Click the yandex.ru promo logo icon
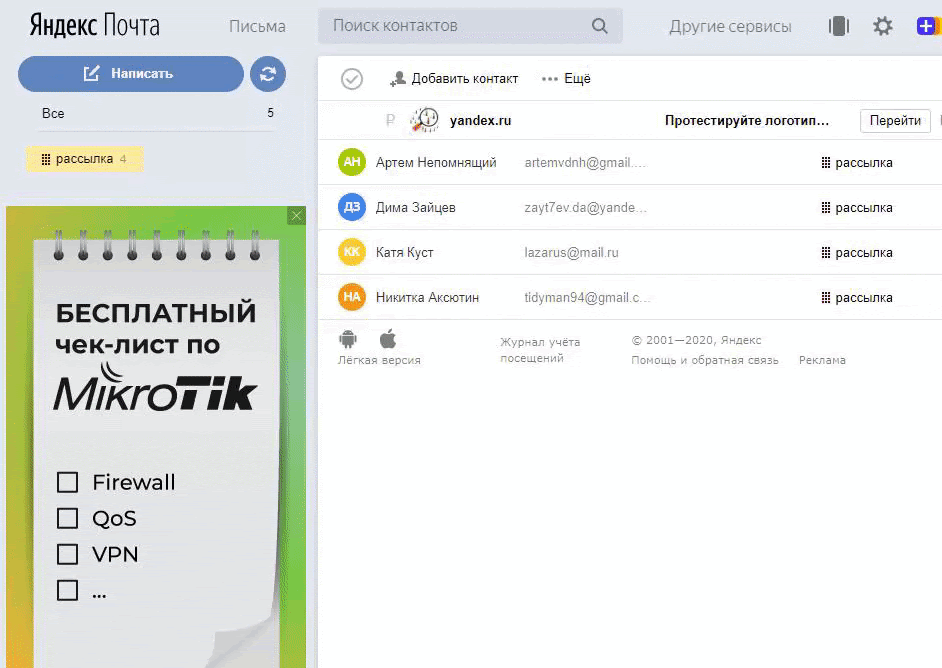Image resolution: width=942 pixels, height=668 pixels. click(x=425, y=120)
